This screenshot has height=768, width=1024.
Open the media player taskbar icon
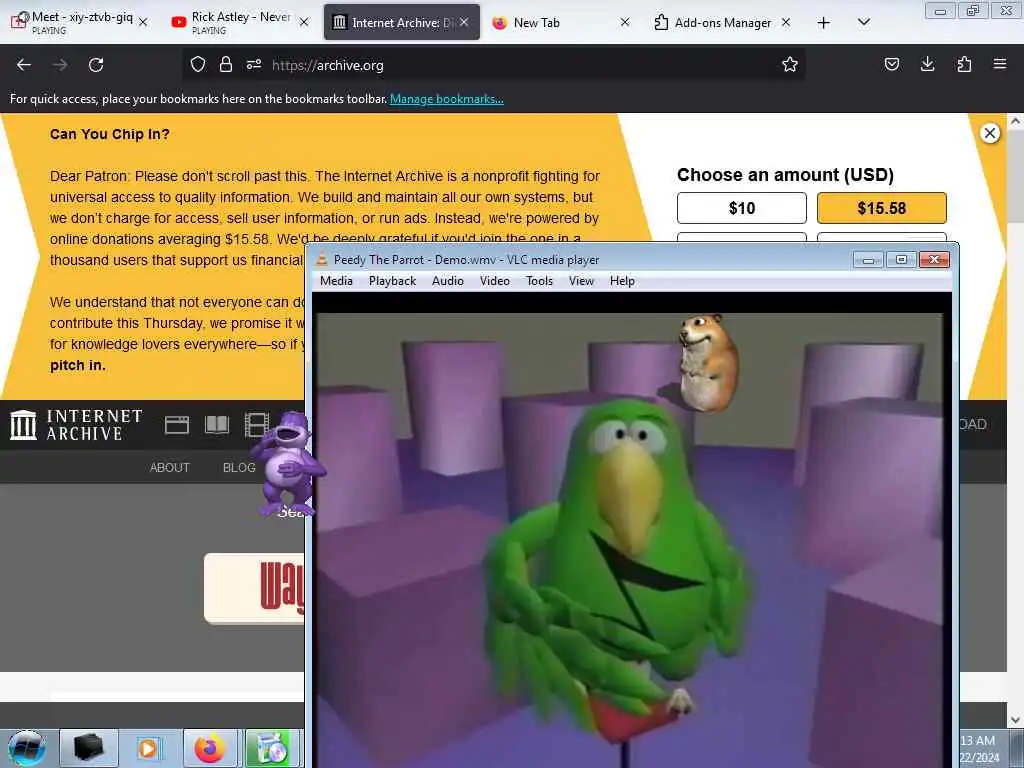pos(148,748)
